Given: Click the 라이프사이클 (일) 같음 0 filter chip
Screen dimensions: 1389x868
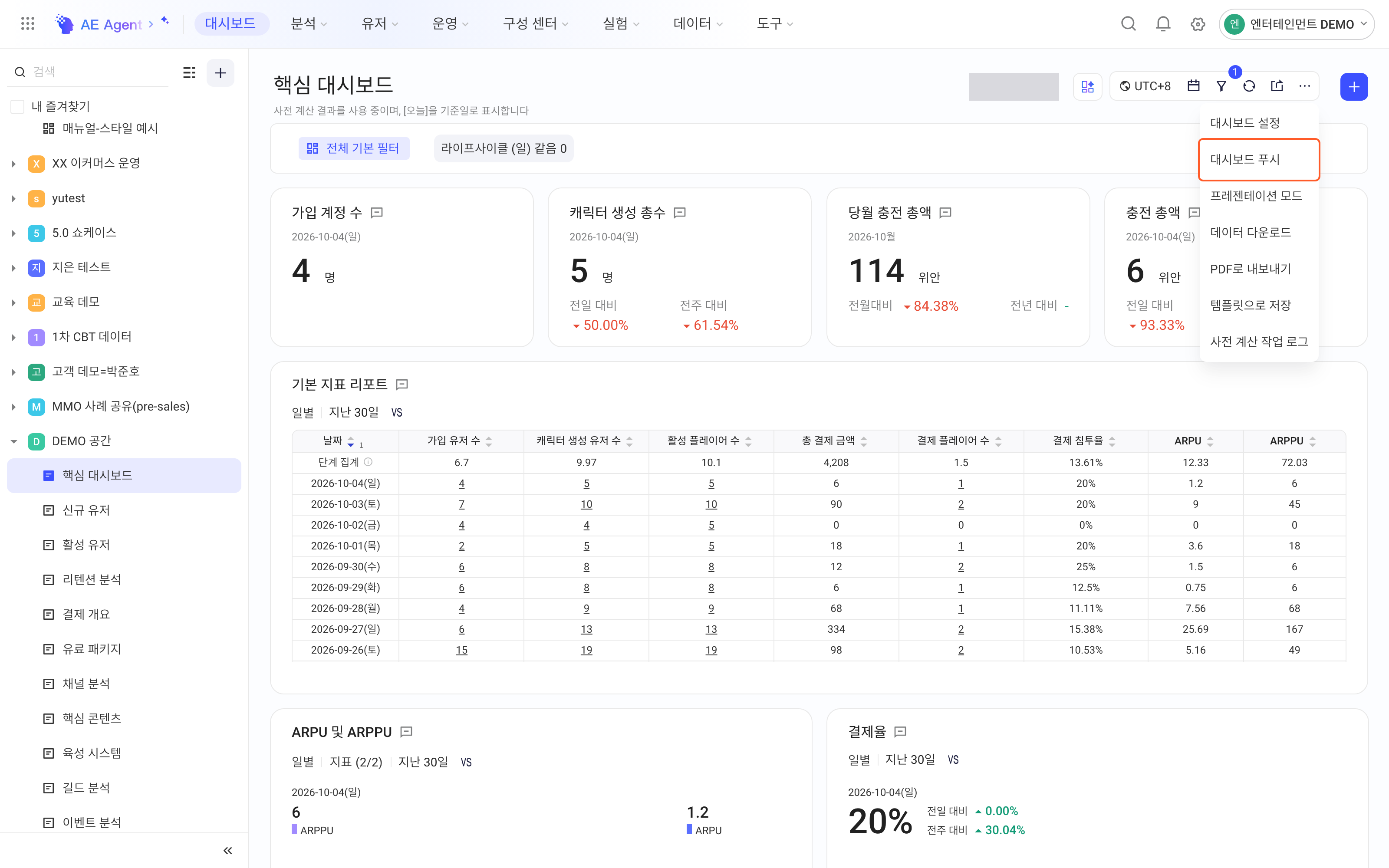Looking at the screenshot, I should [x=504, y=148].
